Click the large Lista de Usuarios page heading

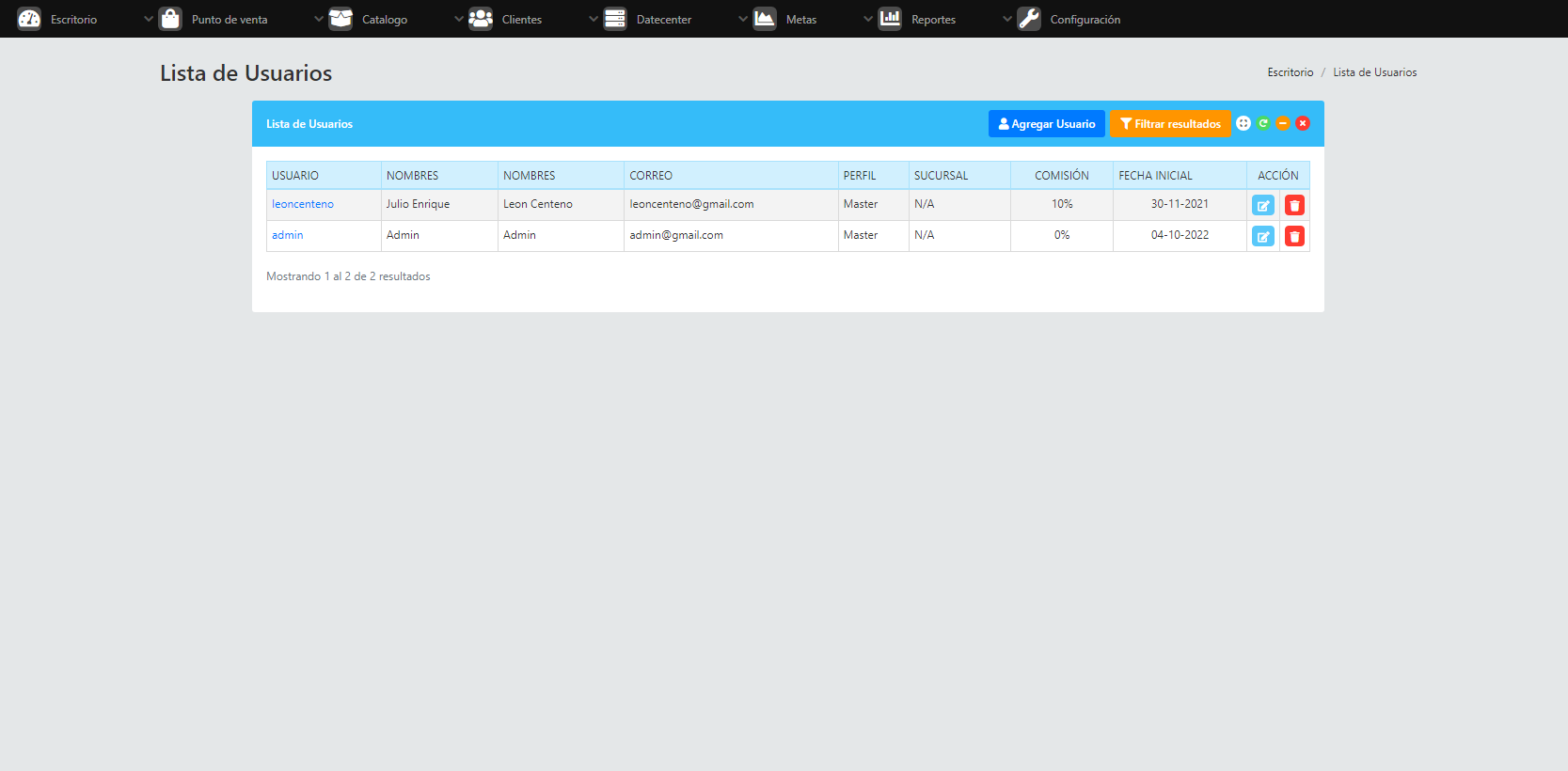245,73
